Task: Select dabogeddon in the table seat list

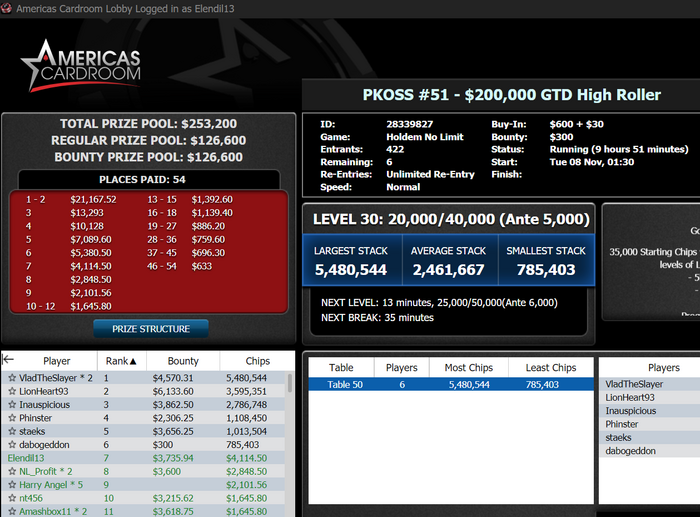Action: [x=630, y=451]
